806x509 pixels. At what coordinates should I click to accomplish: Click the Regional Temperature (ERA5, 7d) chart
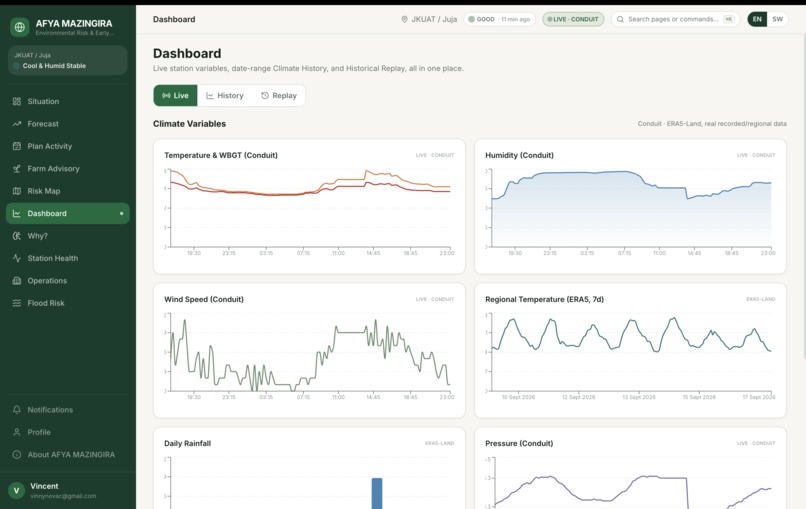[630, 353]
